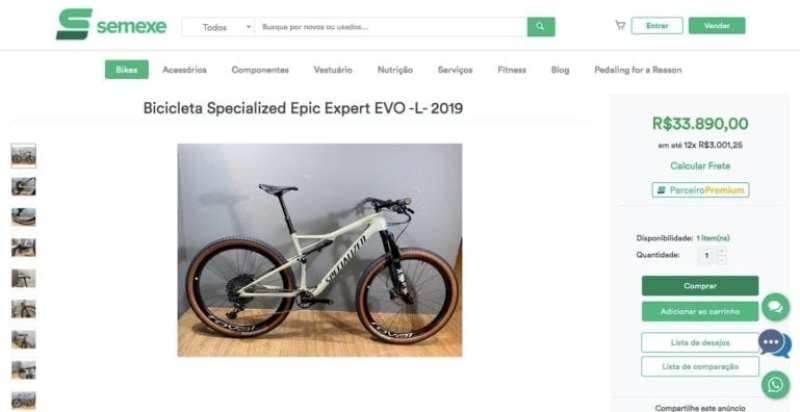Click Adicionar ao carrinho button

coord(700,311)
